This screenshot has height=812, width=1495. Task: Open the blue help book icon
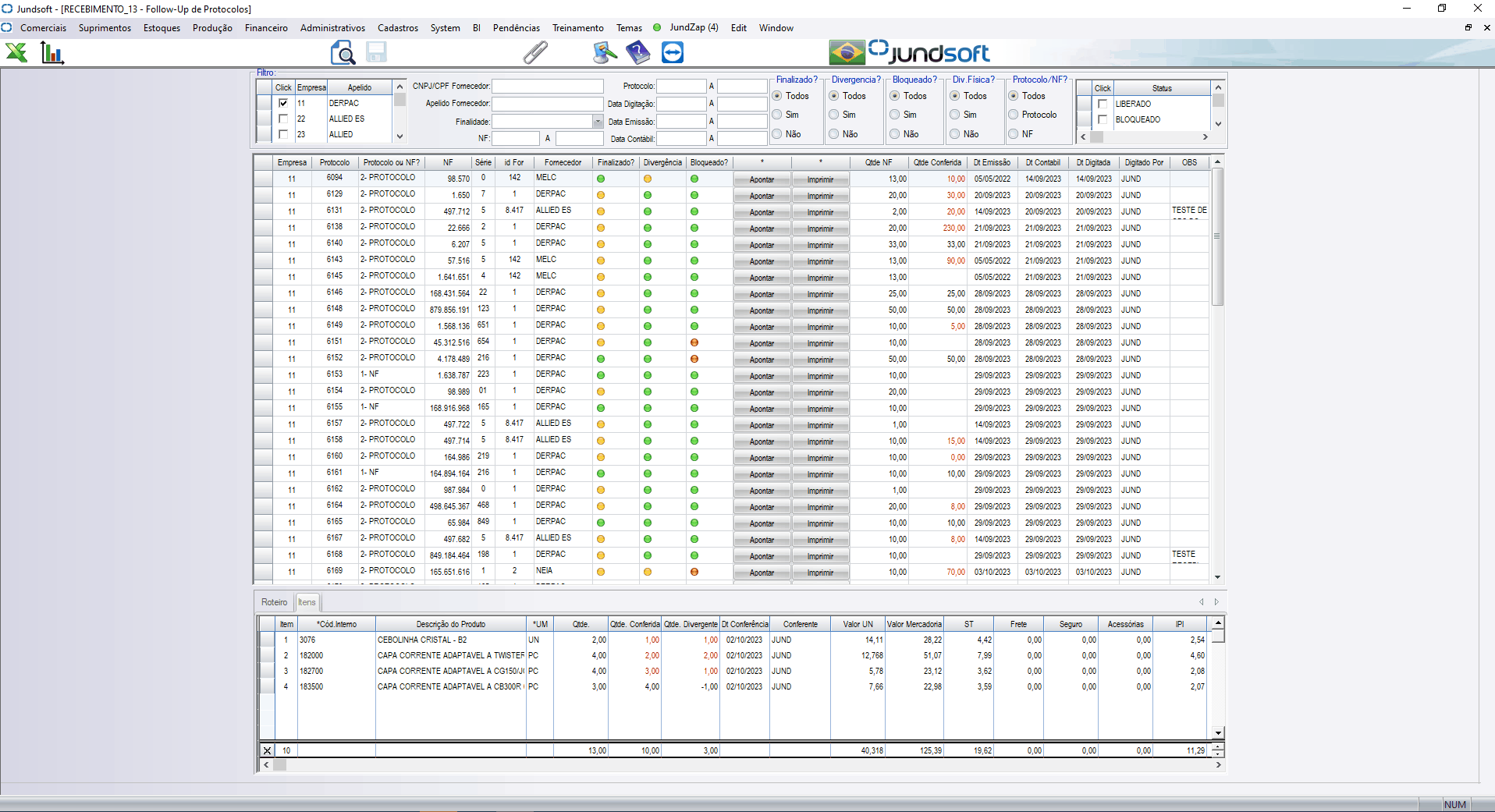point(638,52)
